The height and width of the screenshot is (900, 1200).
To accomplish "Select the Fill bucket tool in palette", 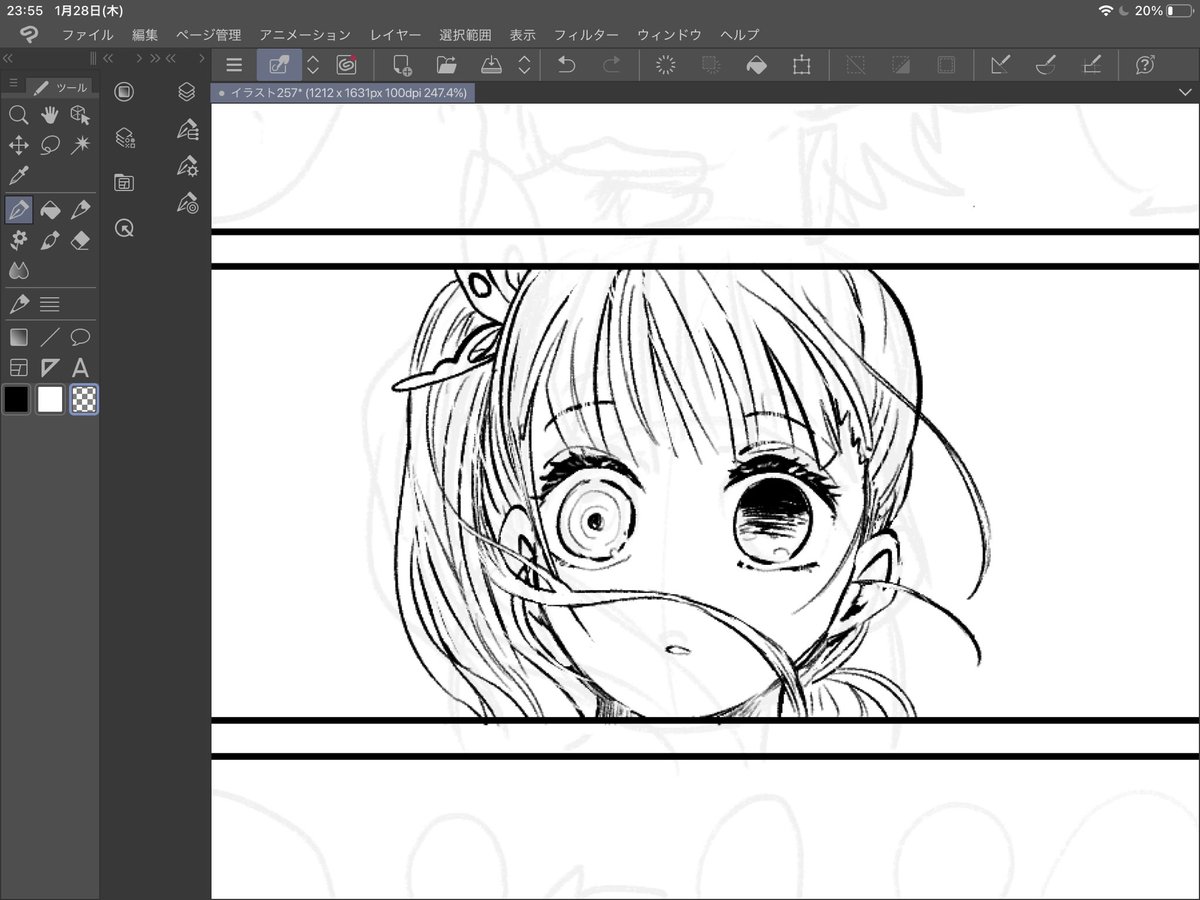I will point(49,210).
